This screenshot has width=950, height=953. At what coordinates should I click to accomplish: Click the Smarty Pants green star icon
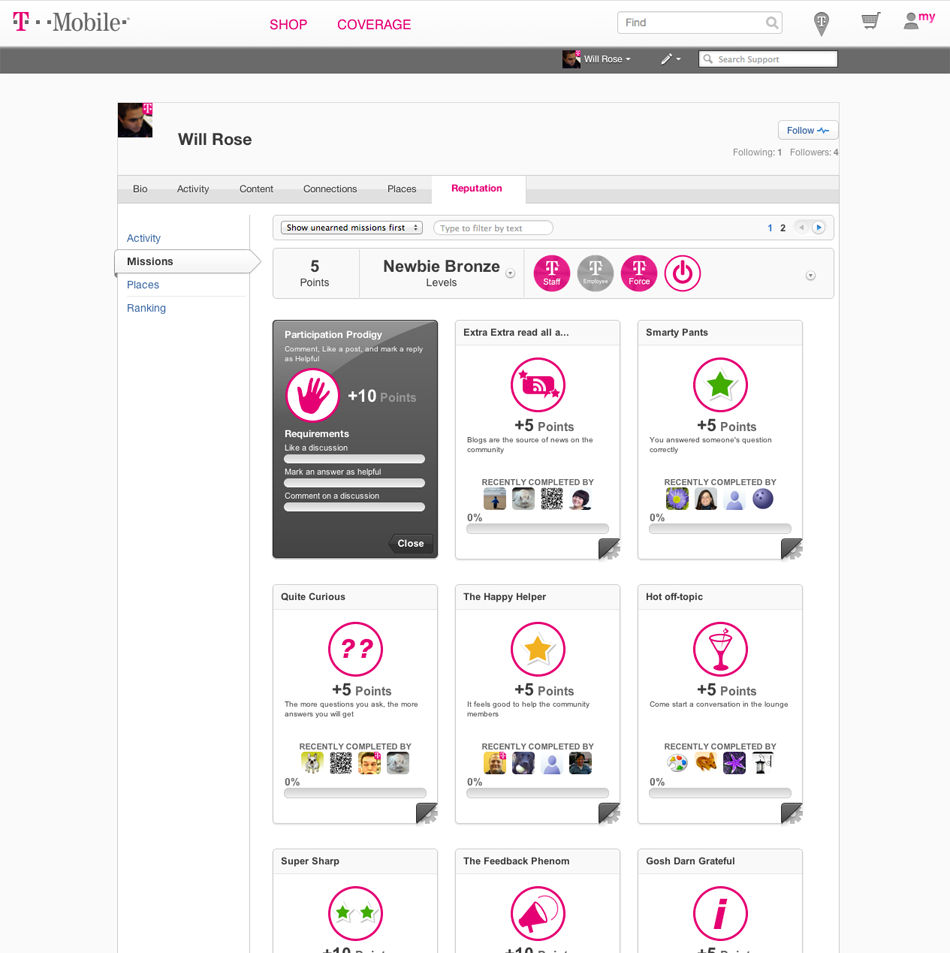pos(720,385)
